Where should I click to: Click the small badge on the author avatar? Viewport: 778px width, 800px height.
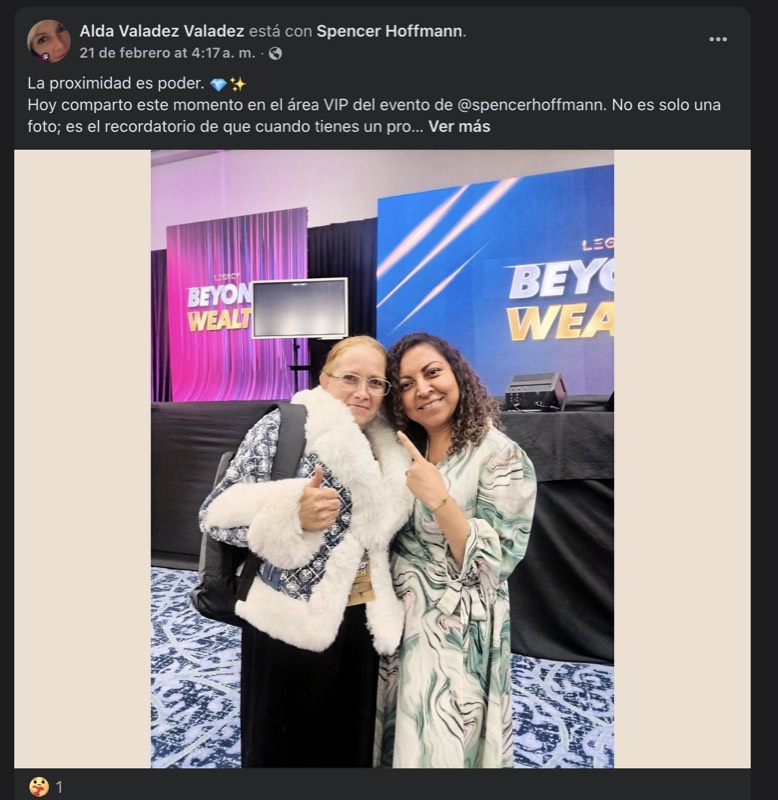click(45, 57)
